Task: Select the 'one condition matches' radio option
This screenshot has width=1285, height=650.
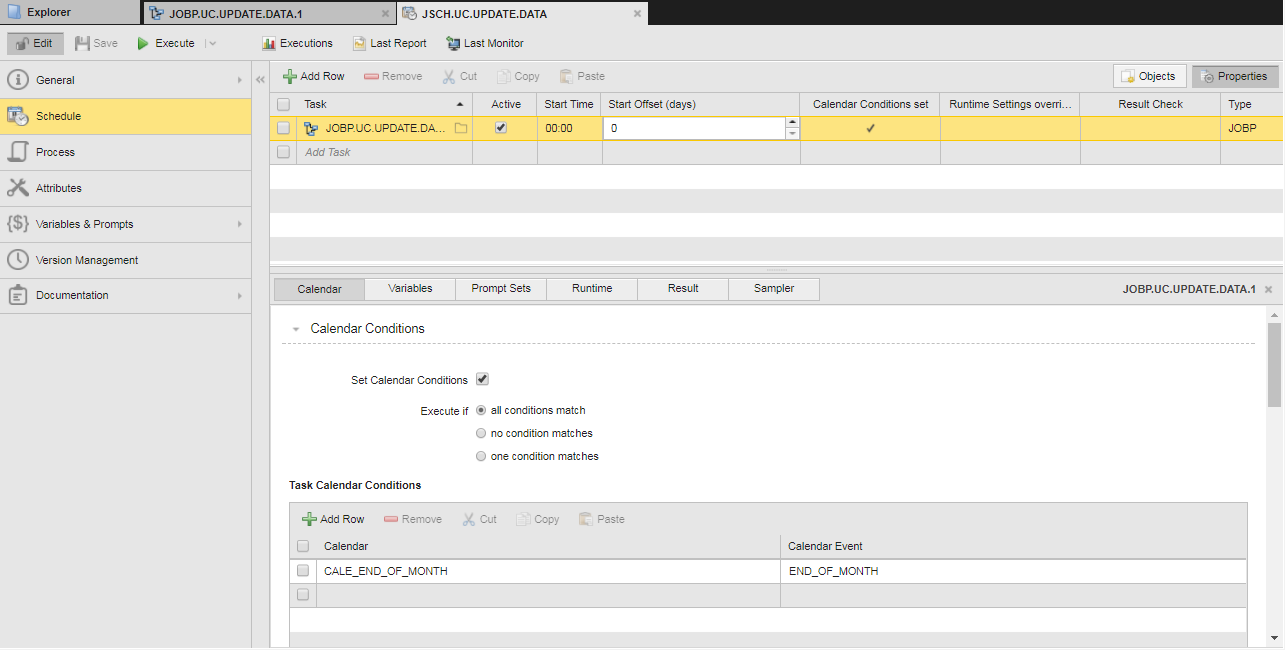Action: point(482,456)
